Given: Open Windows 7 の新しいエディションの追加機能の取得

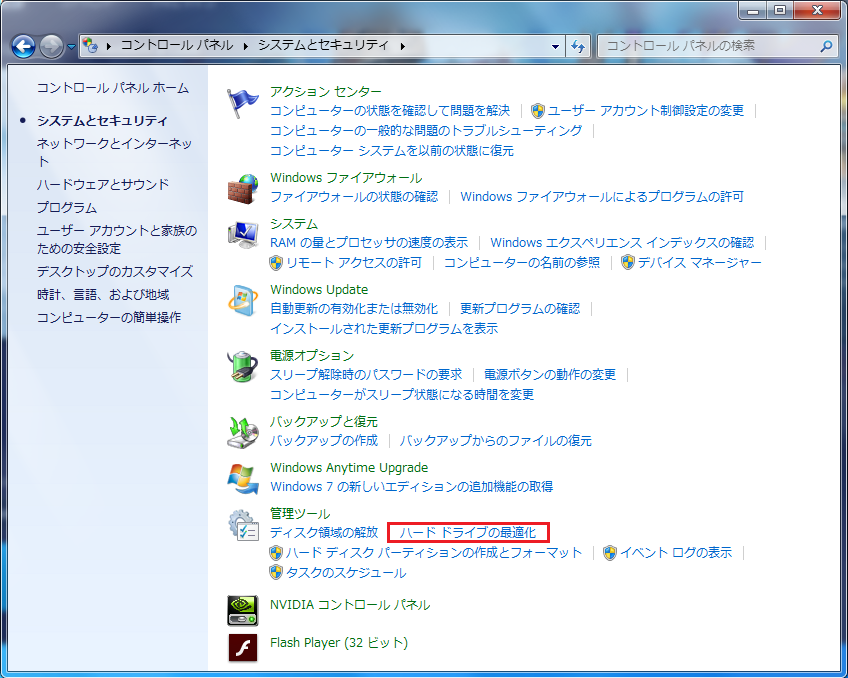Looking at the screenshot, I should pos(412,487).
